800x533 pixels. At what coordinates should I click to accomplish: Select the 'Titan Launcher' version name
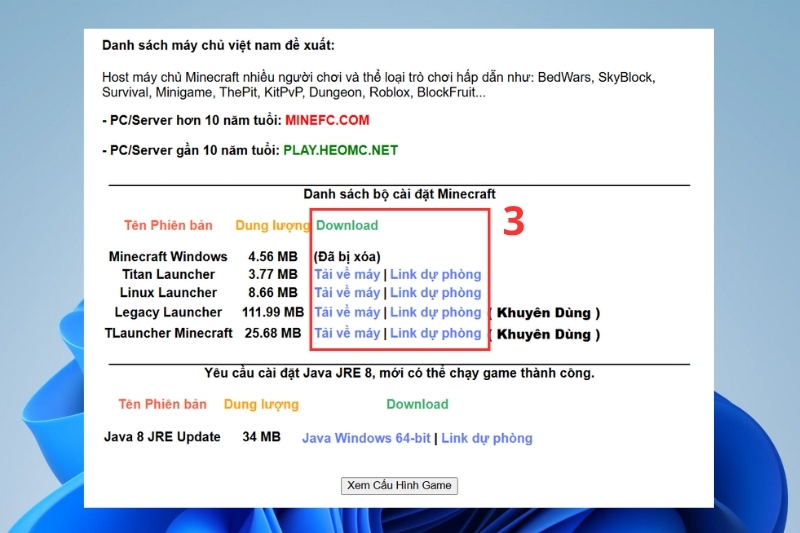point(168,274)
